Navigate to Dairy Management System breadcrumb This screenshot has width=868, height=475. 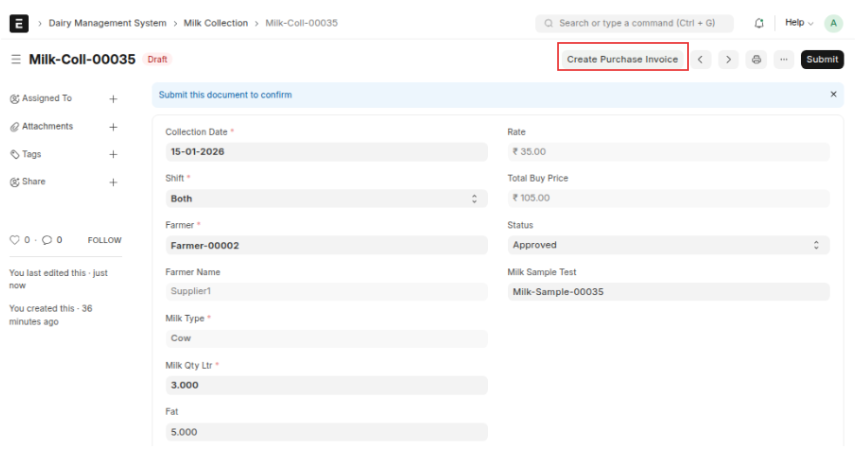(x=107, y=23)
